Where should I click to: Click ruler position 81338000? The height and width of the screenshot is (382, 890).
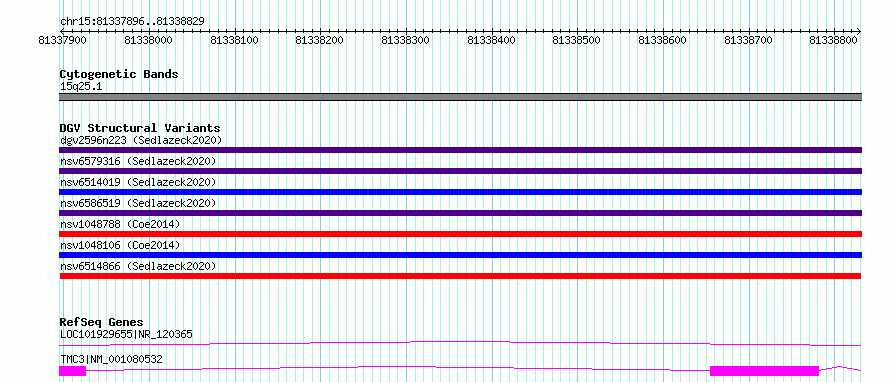(x=148, y=40)
